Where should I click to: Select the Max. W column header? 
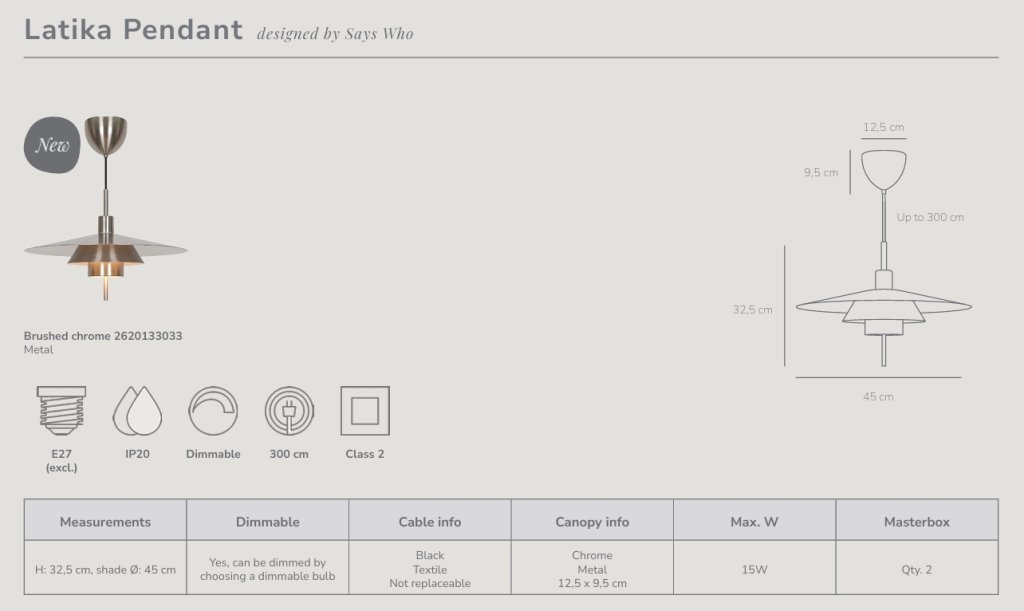[754, 520]
